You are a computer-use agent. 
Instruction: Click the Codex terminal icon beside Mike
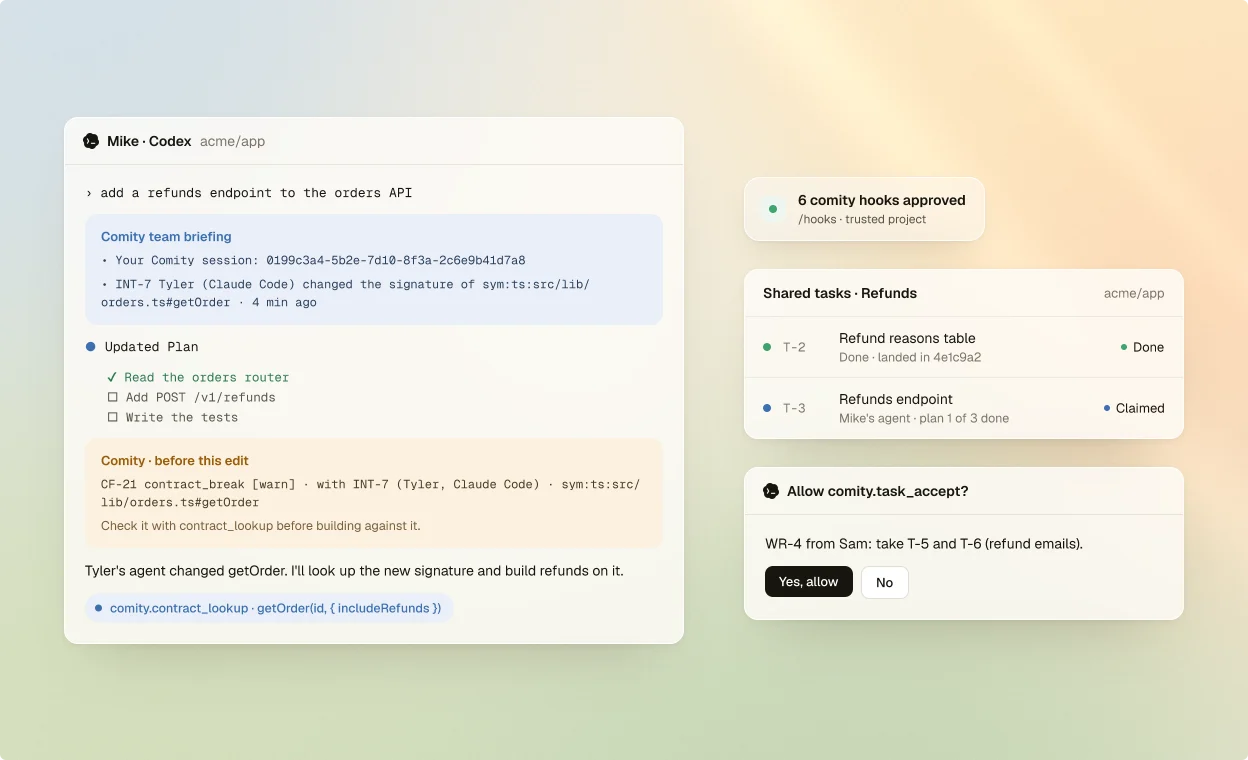(91, 141)
